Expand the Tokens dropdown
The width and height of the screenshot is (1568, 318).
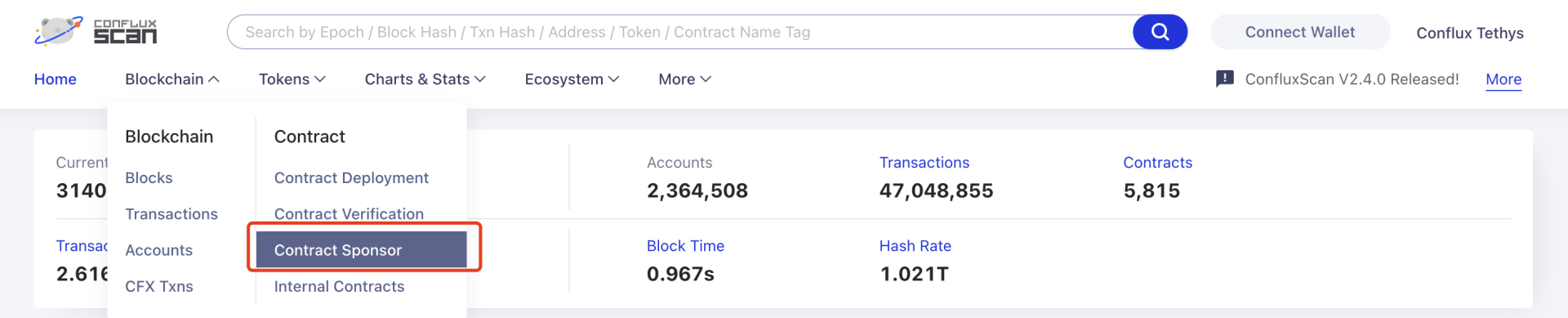pyautogui.click(x=292, y=79)
